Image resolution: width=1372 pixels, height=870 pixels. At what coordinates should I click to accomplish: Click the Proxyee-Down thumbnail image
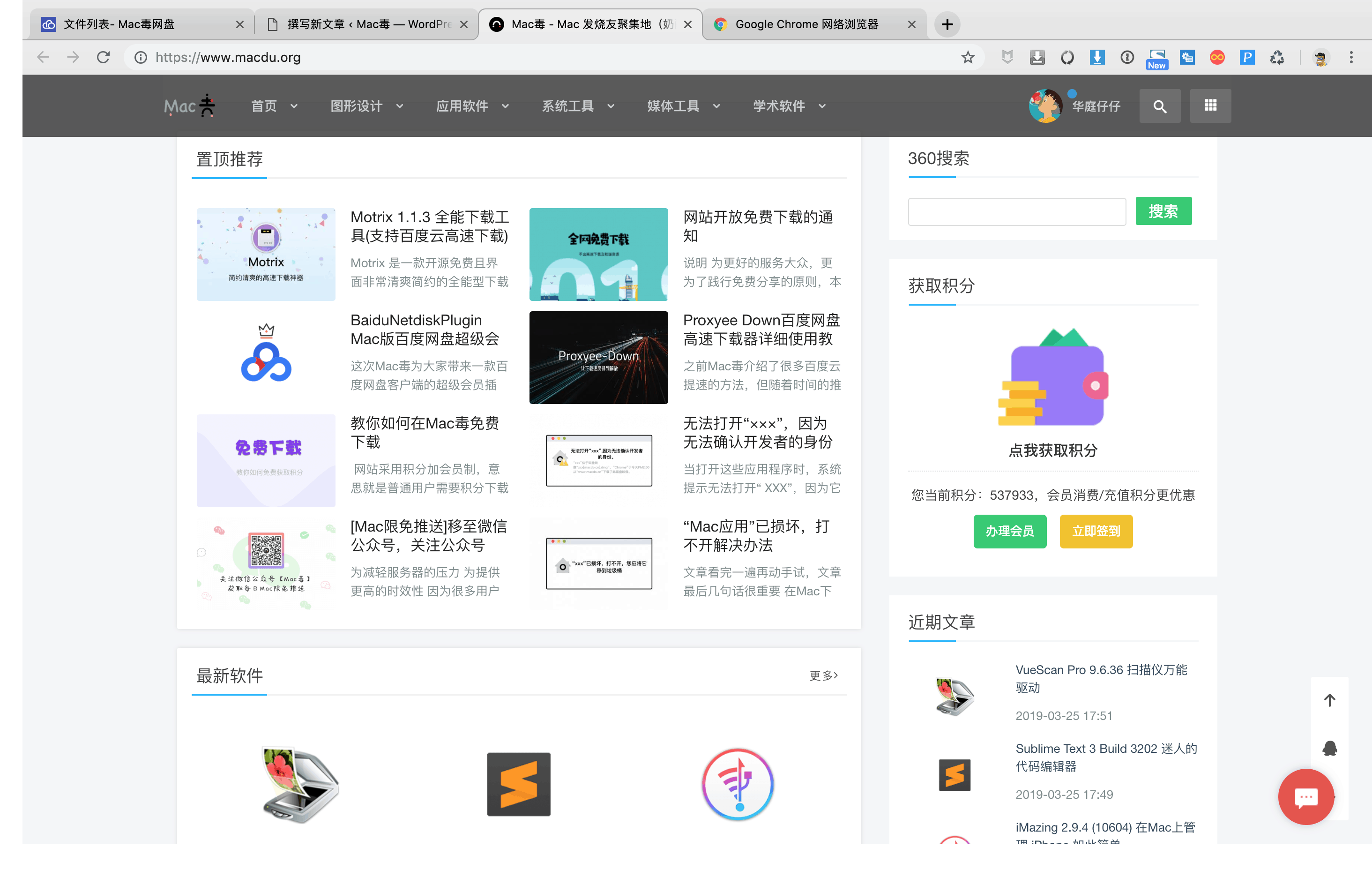(x=598, y=358)
